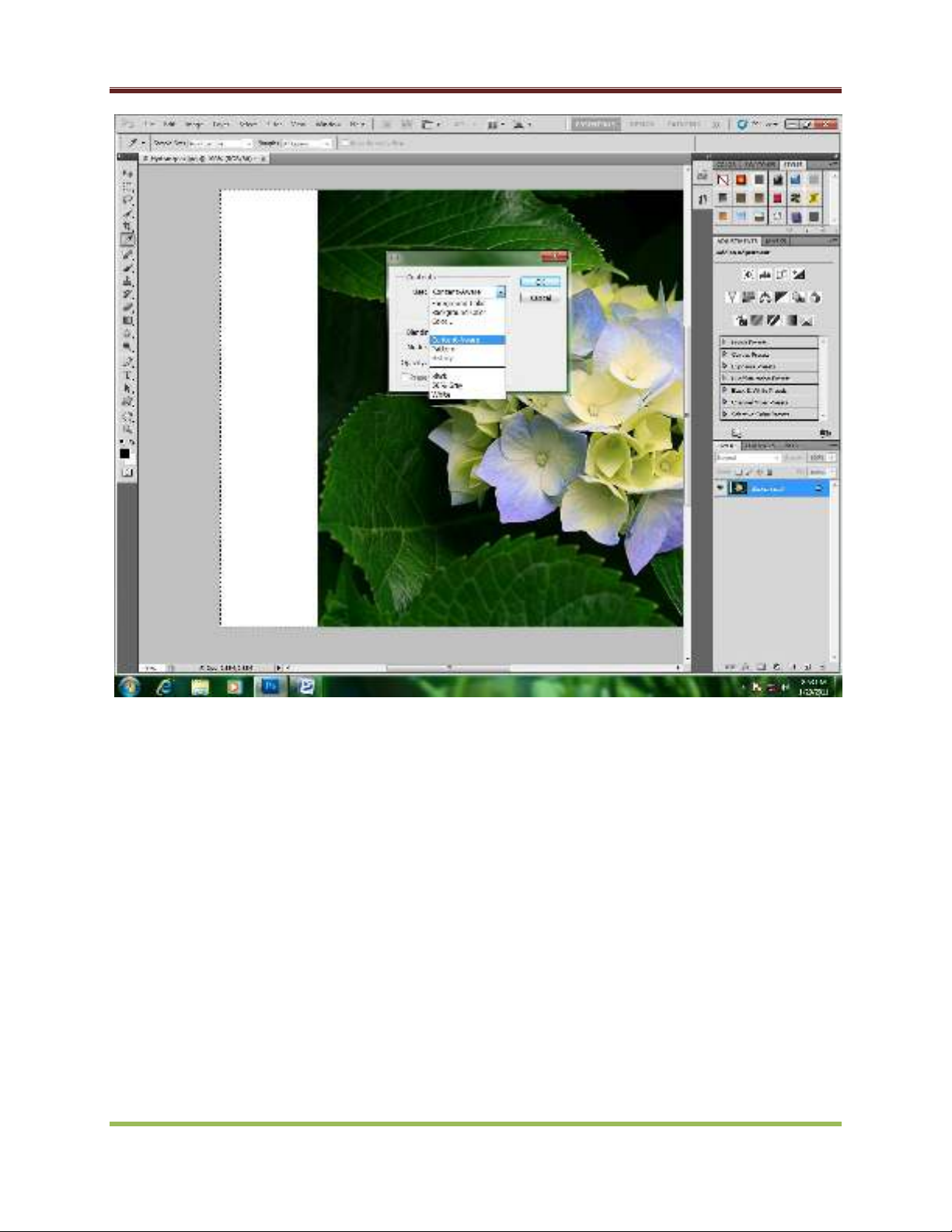Add a Levels adjustment
The image size is (952, 1232).
(x=765, y=274)
